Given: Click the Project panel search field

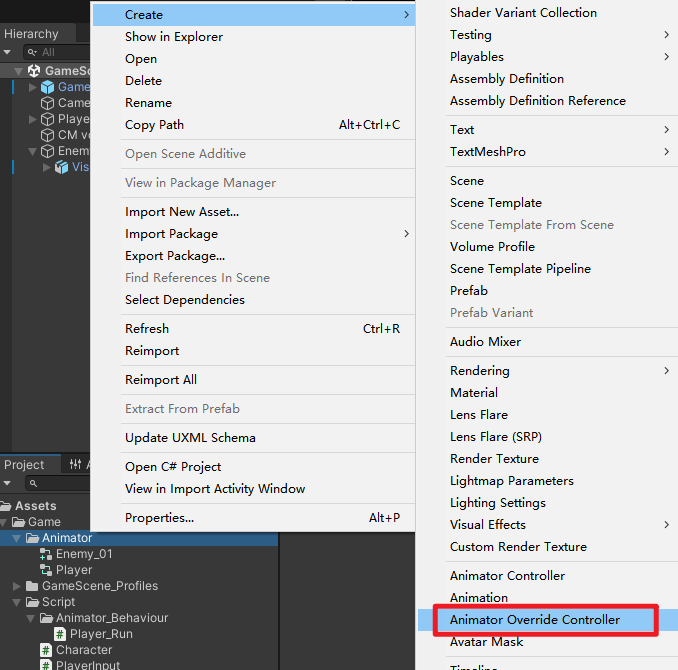Looking at the screenshot, I should pos(60,484).
